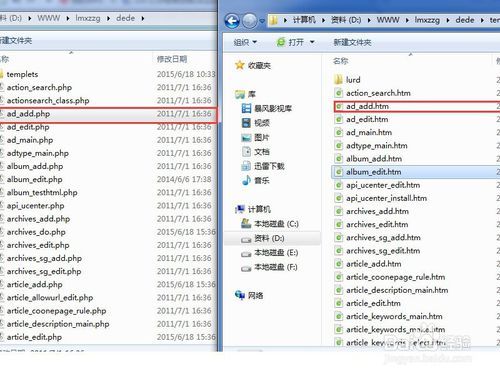The width and height of the screenshot is (500, 376).
Task: Click the folder icon in the address bar
Action: pyautogui.click(x=274, y=20)
